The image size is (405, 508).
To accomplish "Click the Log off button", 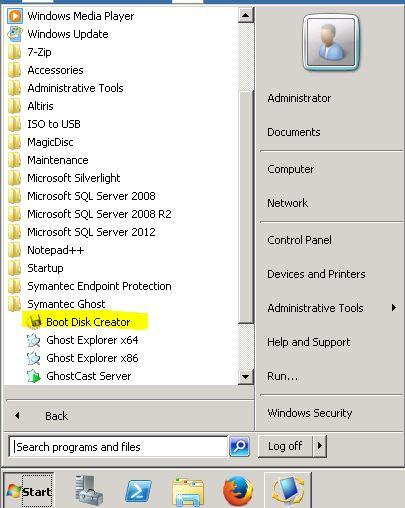I will click(285, 446).
